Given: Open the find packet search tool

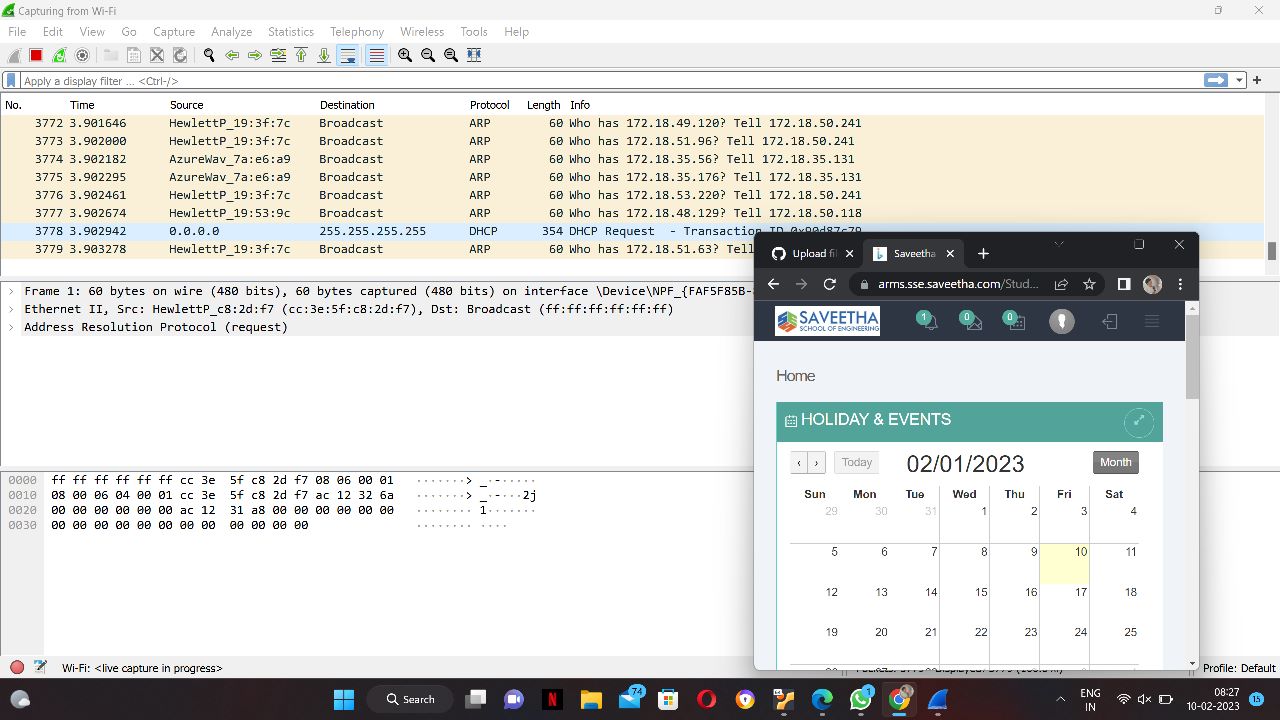Looking at the screenshot, I should [209, 55].
